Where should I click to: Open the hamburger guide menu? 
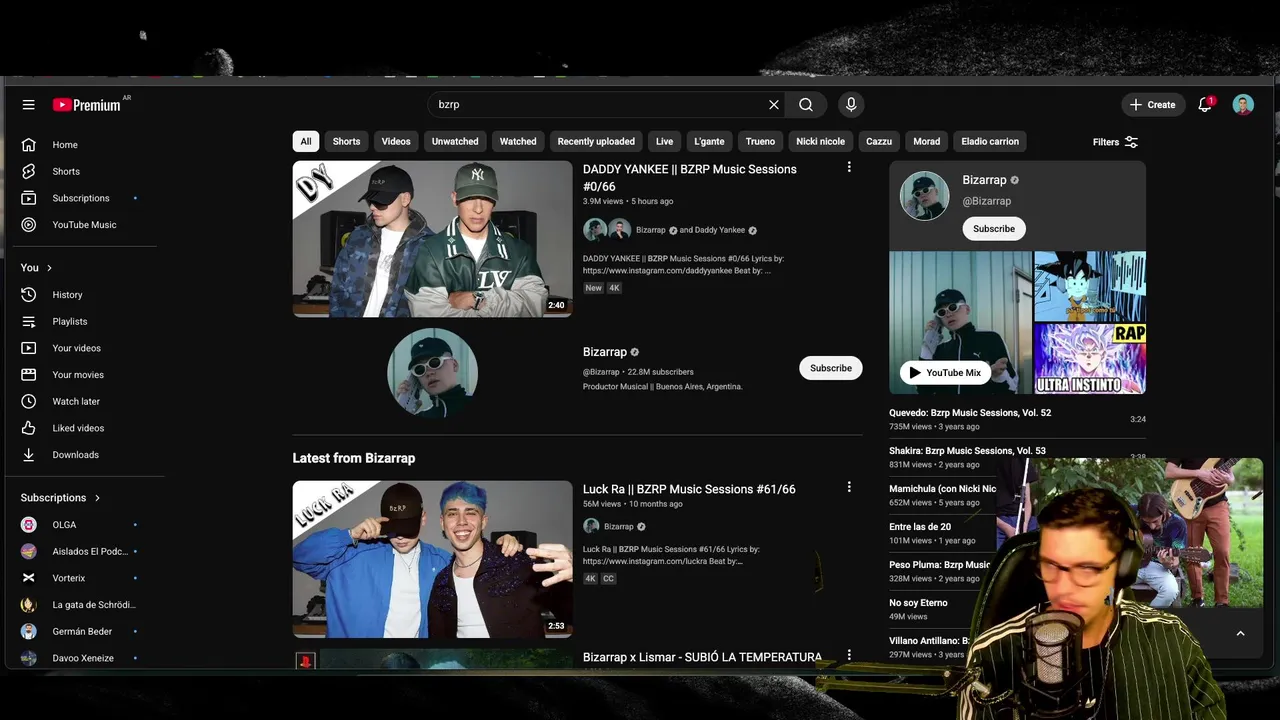pyautogui.click(x=28, y=104)
